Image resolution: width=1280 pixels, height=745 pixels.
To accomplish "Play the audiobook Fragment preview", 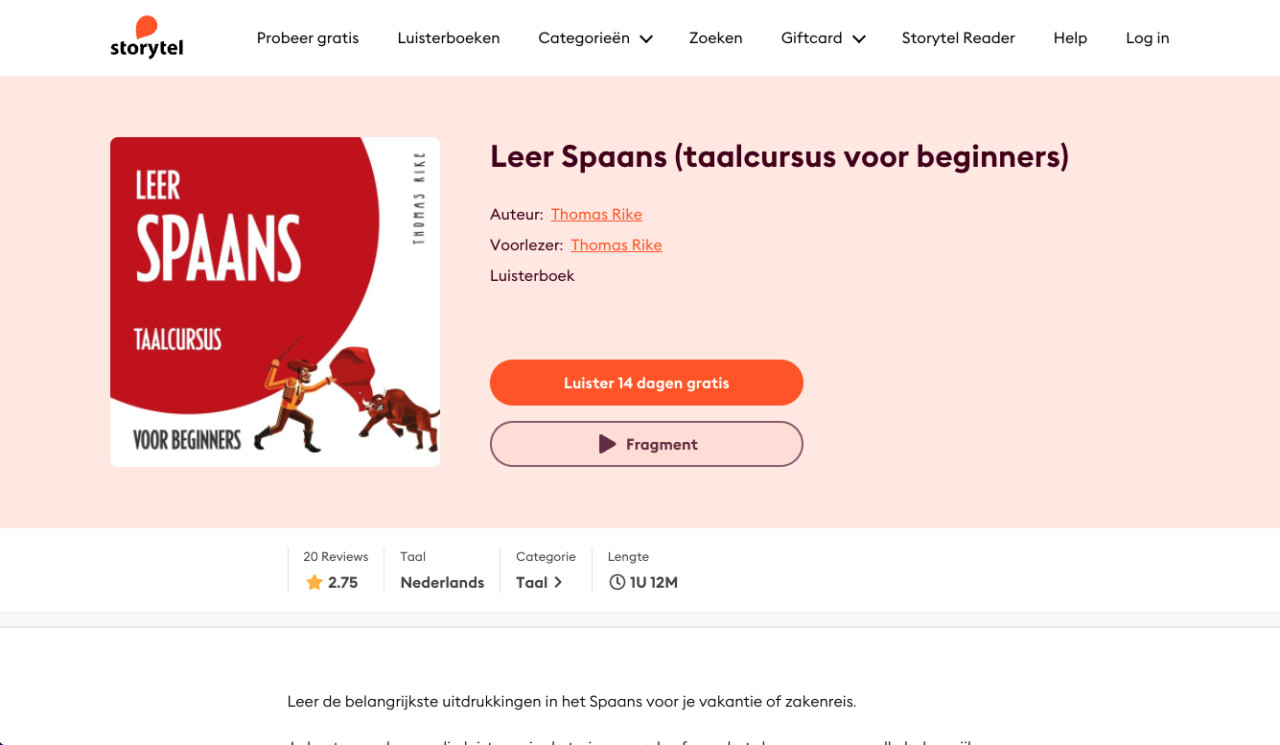I will (646, 444).
